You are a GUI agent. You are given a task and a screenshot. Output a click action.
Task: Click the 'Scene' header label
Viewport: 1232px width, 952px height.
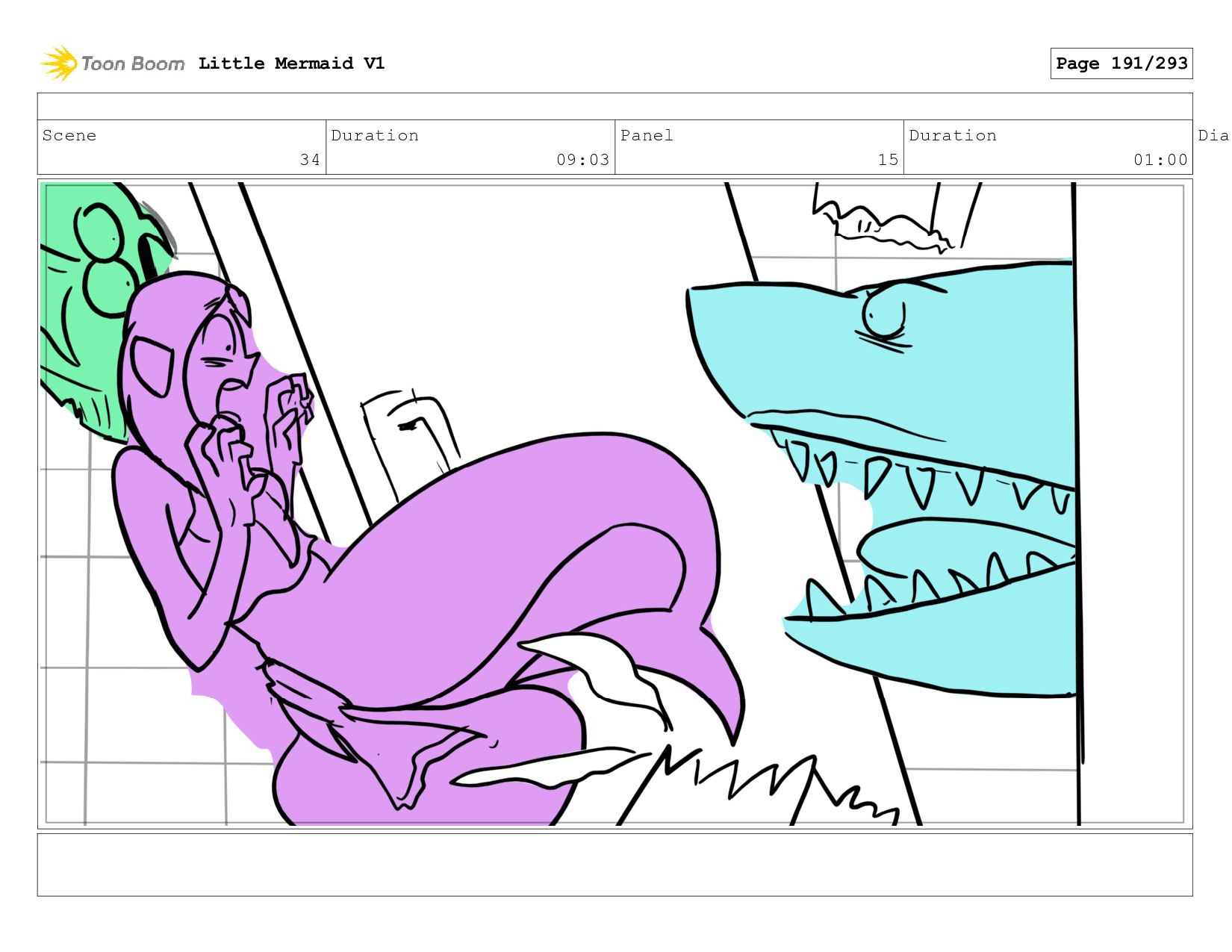pos(69,135)
